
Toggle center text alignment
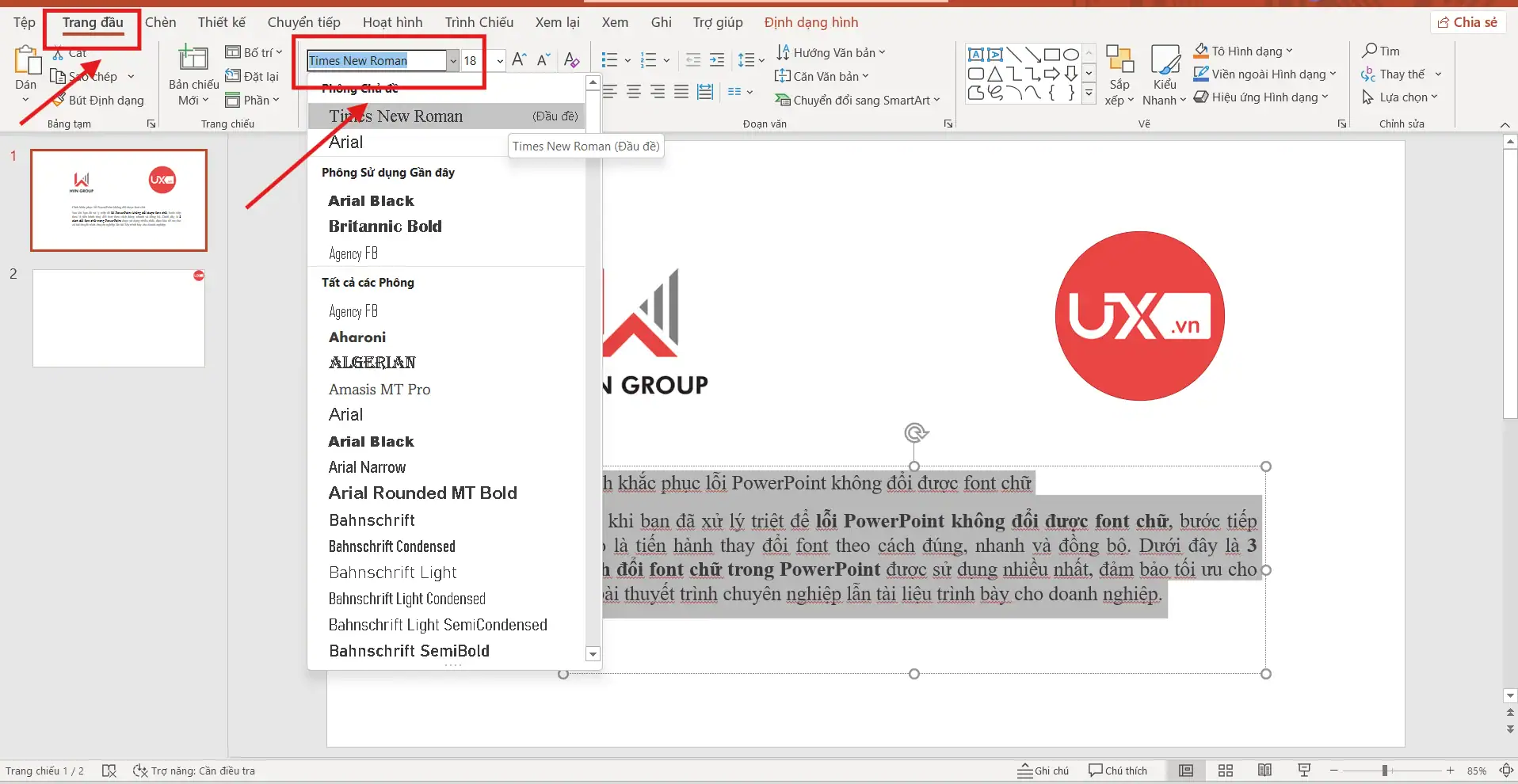tap(633, 92)
